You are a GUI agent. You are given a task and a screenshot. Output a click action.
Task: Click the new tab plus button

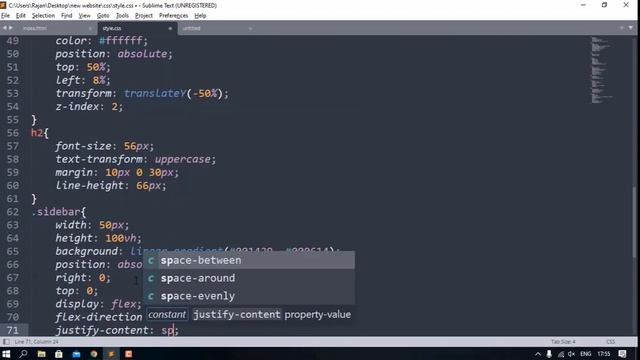click(622, 28)
